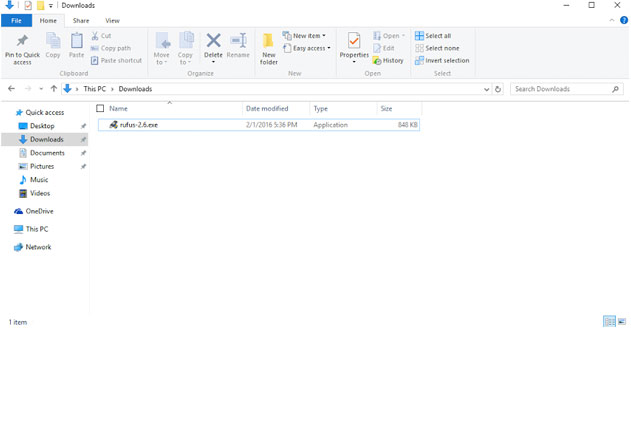Click the Paste clipboard icon

(76, 41)
